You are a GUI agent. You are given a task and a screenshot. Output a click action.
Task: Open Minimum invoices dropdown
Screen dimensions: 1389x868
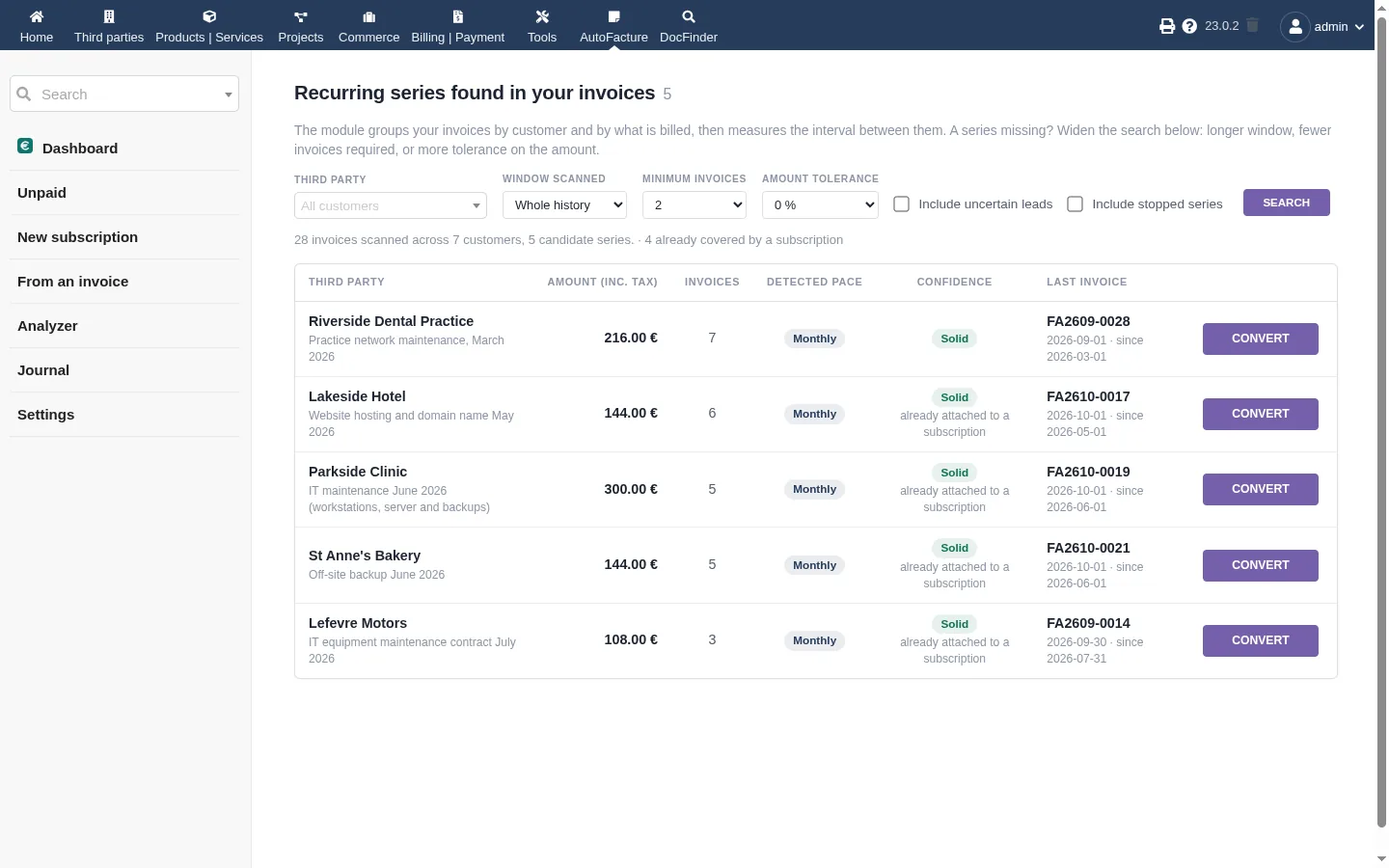[694, 204]
